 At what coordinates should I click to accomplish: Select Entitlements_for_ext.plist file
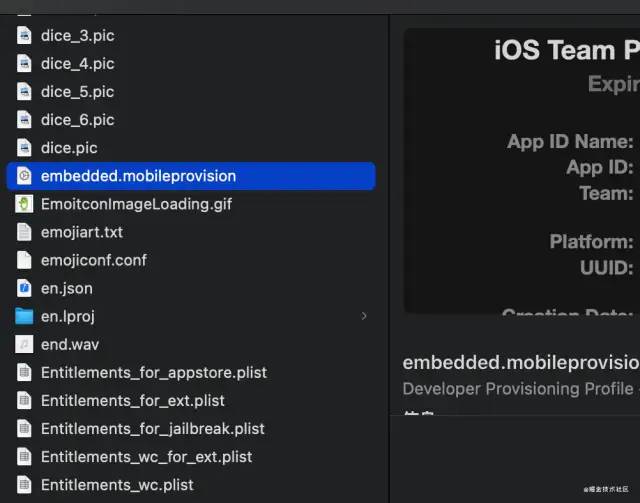coord(191,401)
